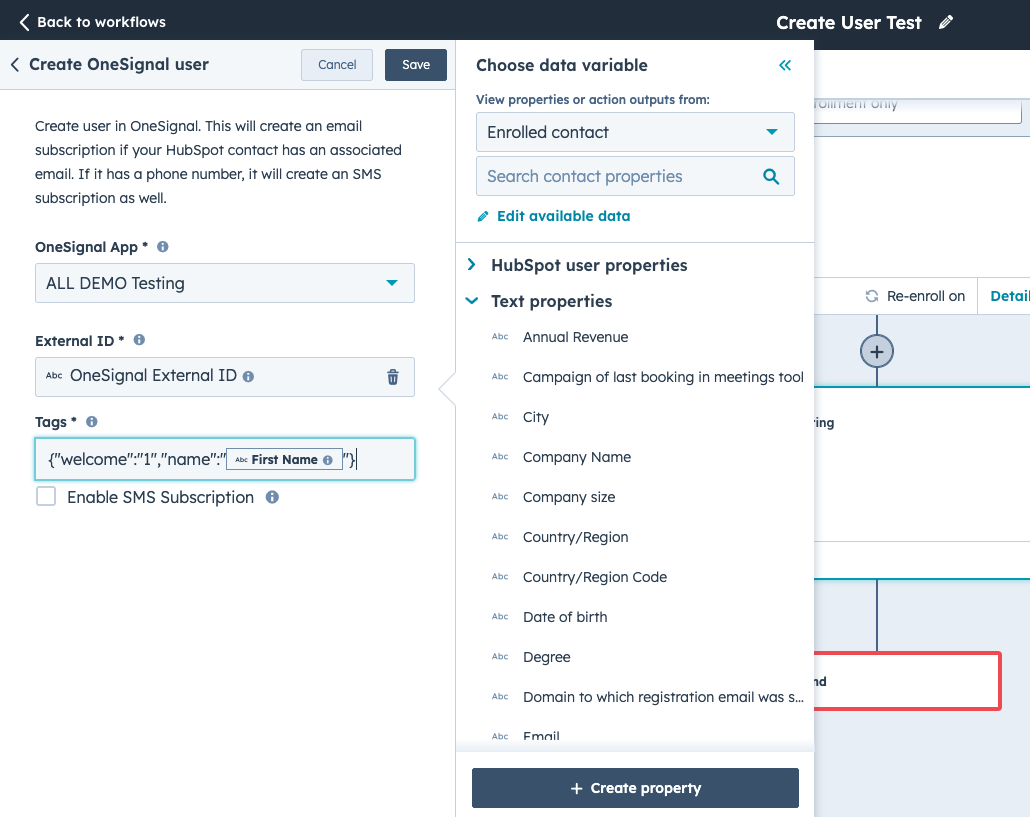Screen dimensions: 1030x817
Task: Select Campaign of last booking in meetings tool
Action: 663,377
